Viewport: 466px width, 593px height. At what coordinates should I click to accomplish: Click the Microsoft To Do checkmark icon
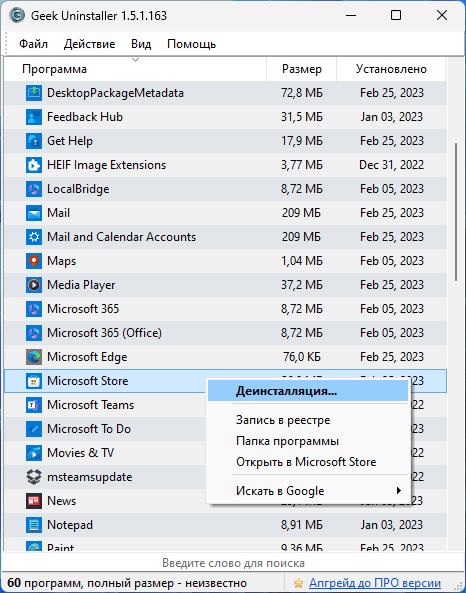[34, 429]
